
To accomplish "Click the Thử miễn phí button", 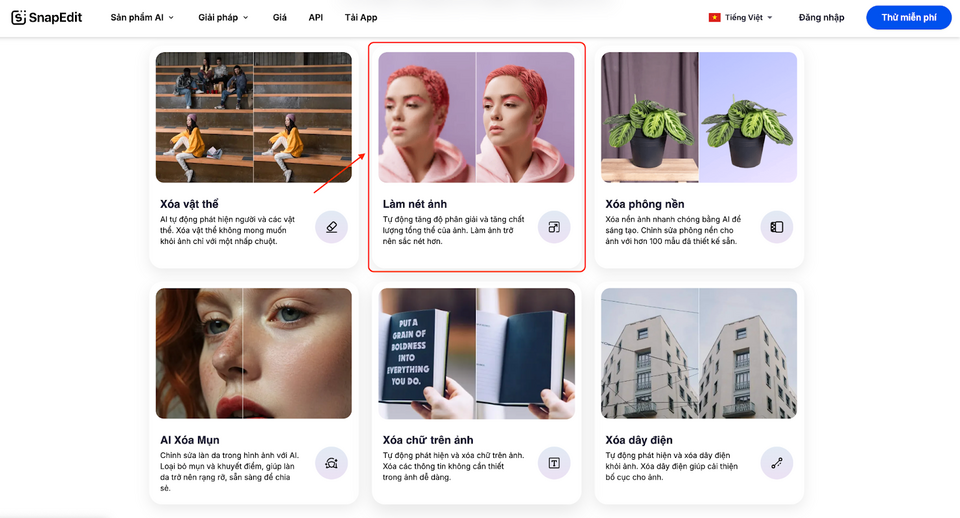I will pos(909,17).
